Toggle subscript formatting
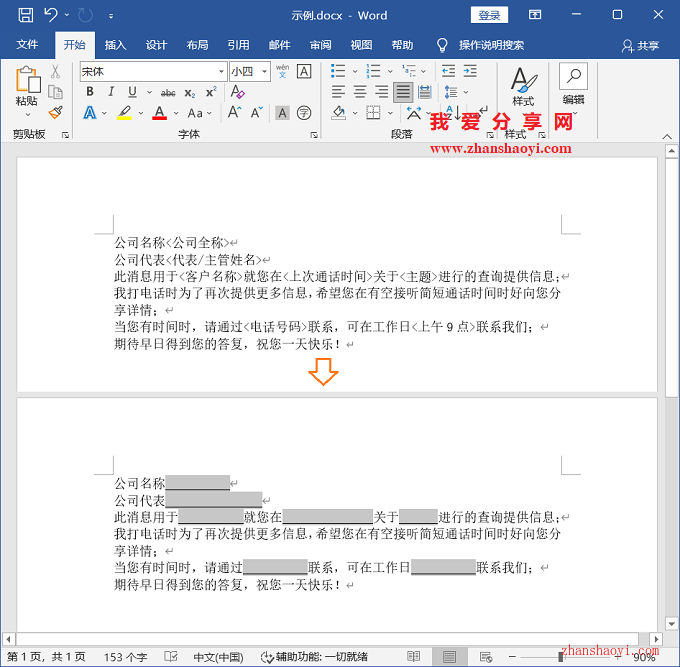 [190, 93]
